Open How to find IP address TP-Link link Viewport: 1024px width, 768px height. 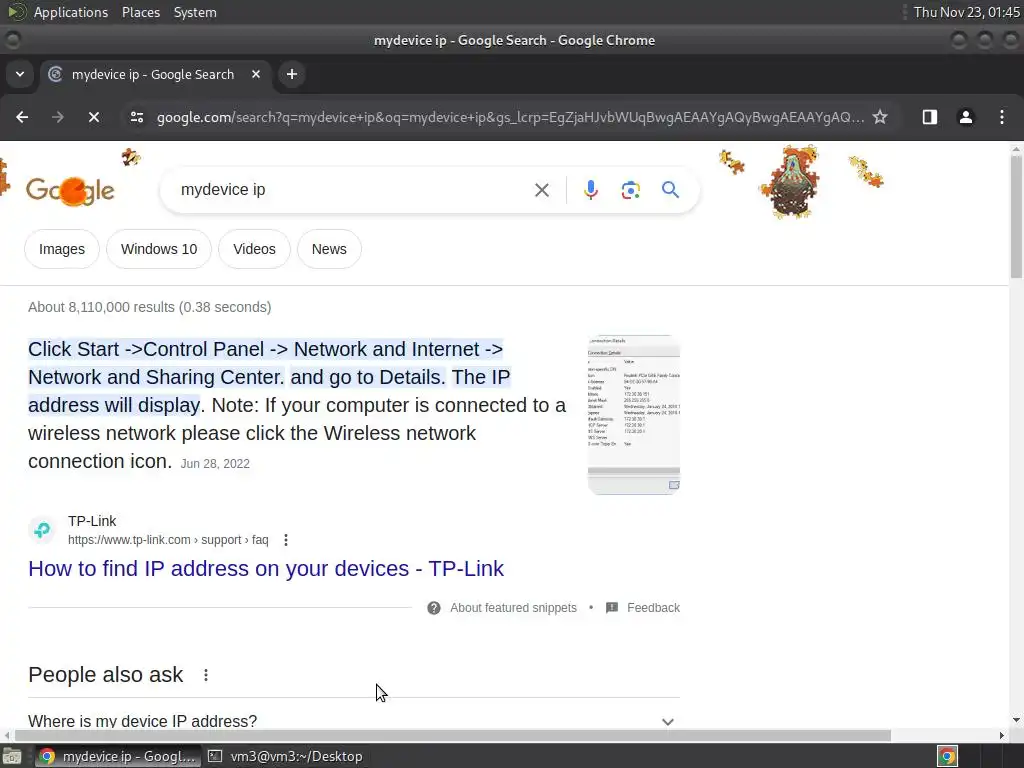coord(266,568)
